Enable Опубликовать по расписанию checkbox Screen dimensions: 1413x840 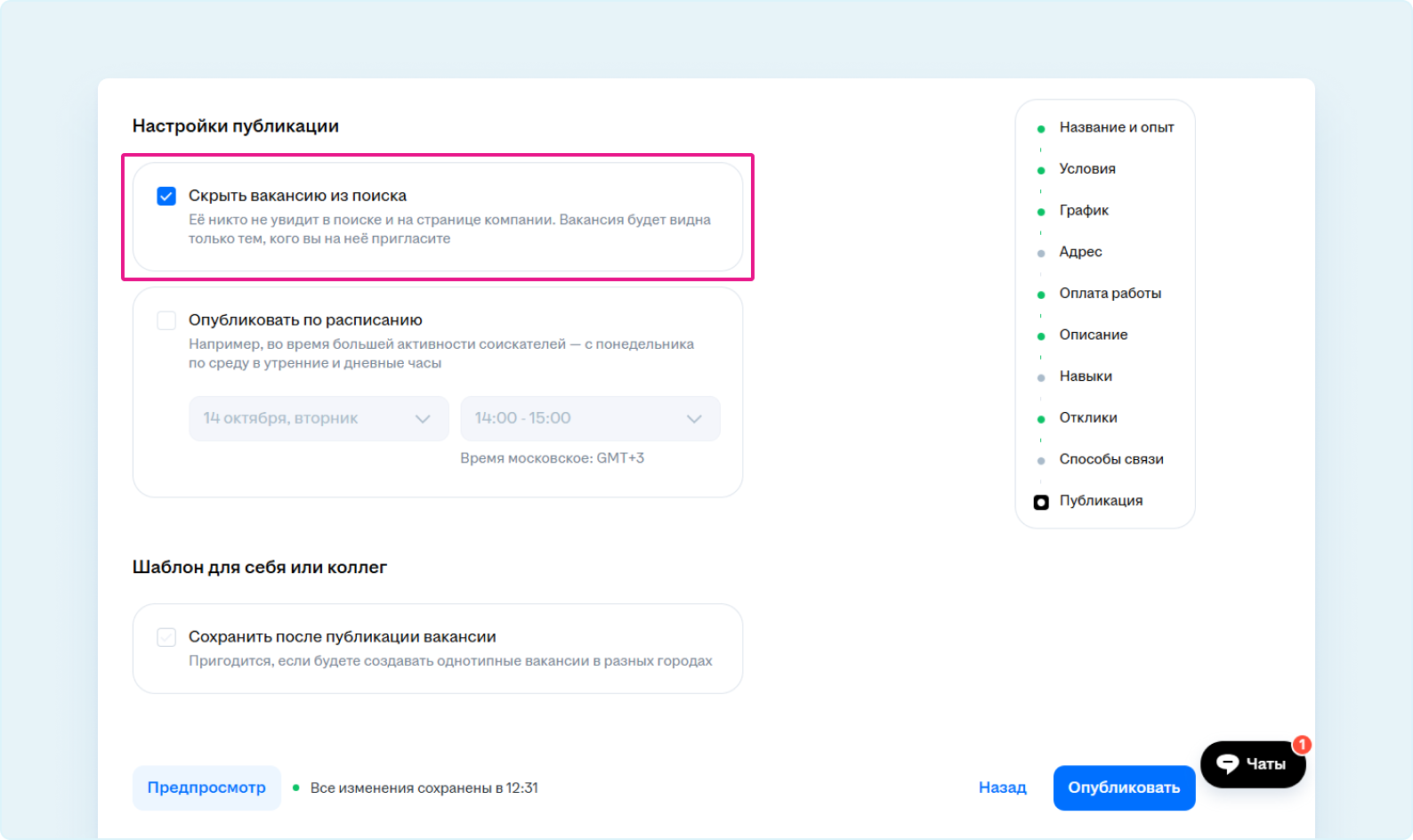coord(166,320)
